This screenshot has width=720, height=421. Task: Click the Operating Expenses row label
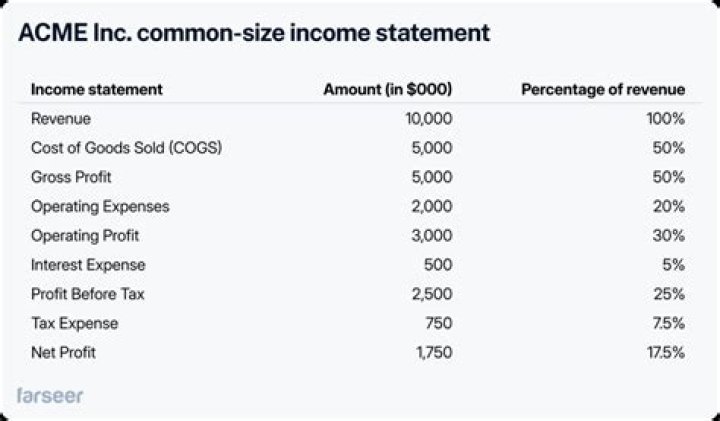point(100,206)
